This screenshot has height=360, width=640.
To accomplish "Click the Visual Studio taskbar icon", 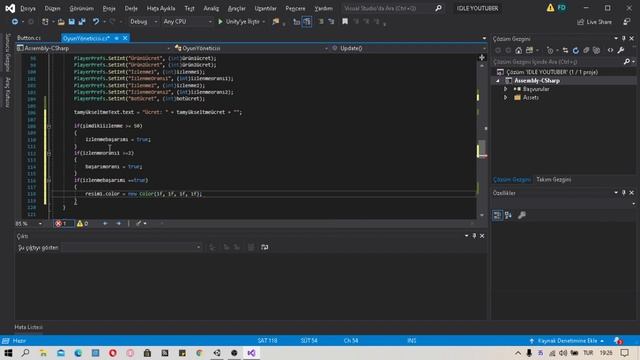I will point(251,353).
